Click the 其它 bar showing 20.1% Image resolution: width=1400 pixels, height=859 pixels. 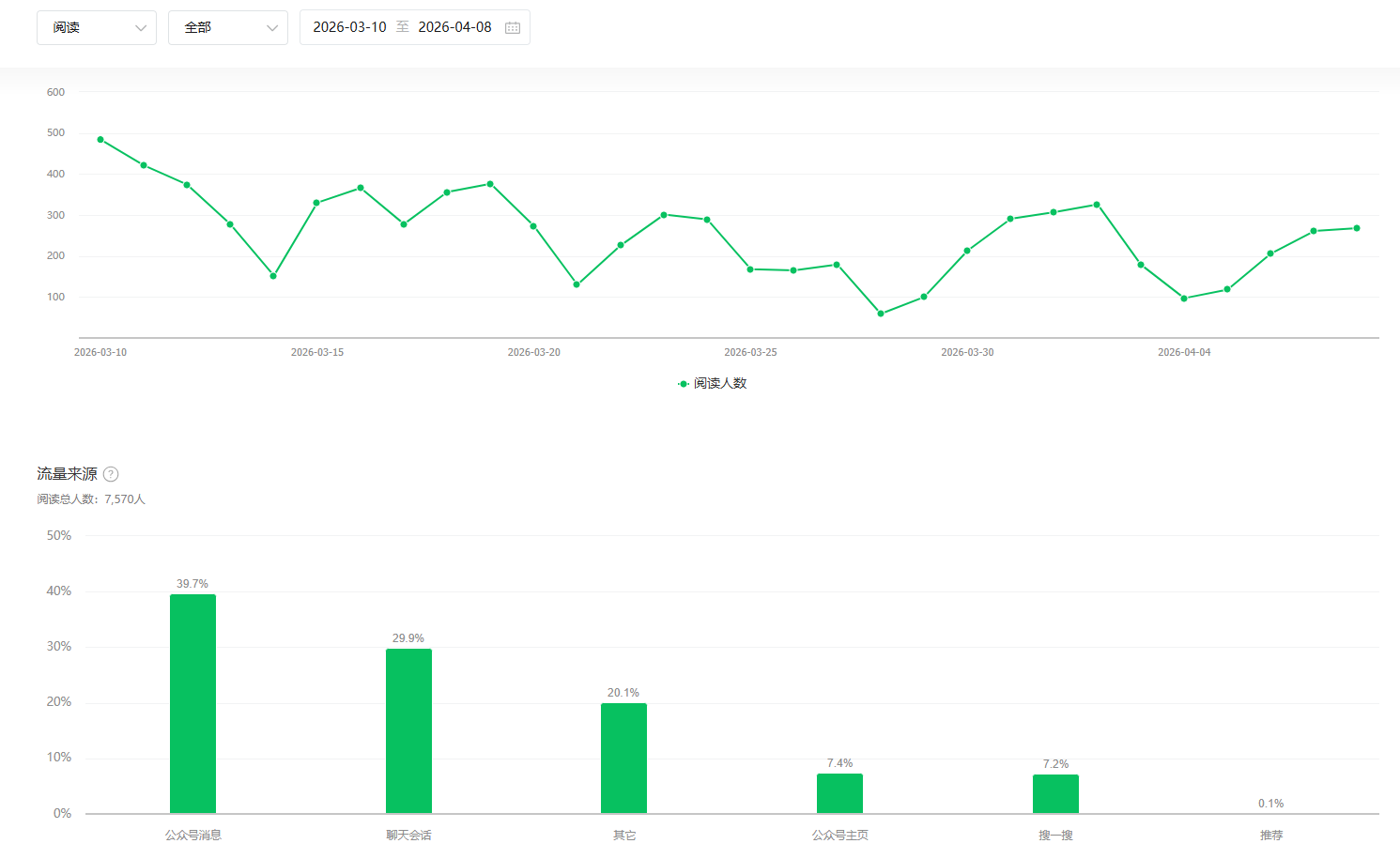tap(623, 758)
